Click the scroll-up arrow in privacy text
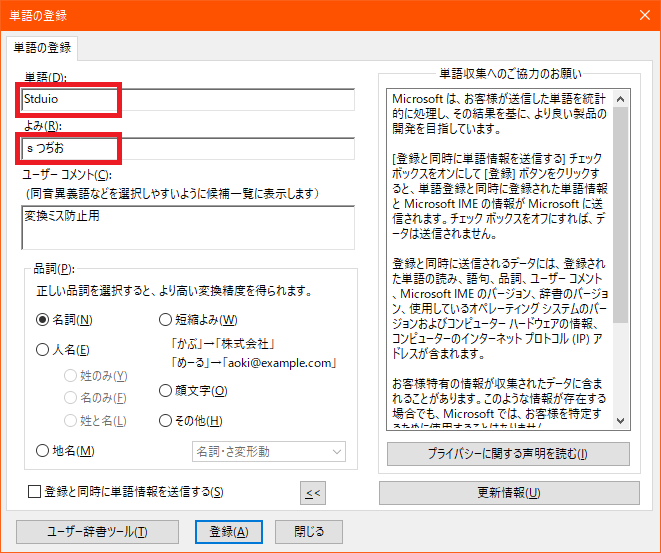 coord(621,99)
